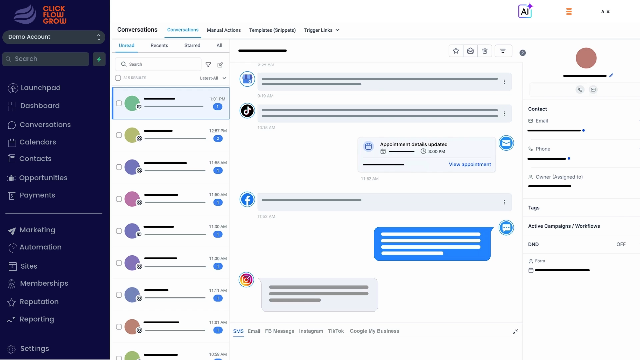Switch to Templates (Snippets) tab
The width and height of the screenshot is (640, 360).
272,30
